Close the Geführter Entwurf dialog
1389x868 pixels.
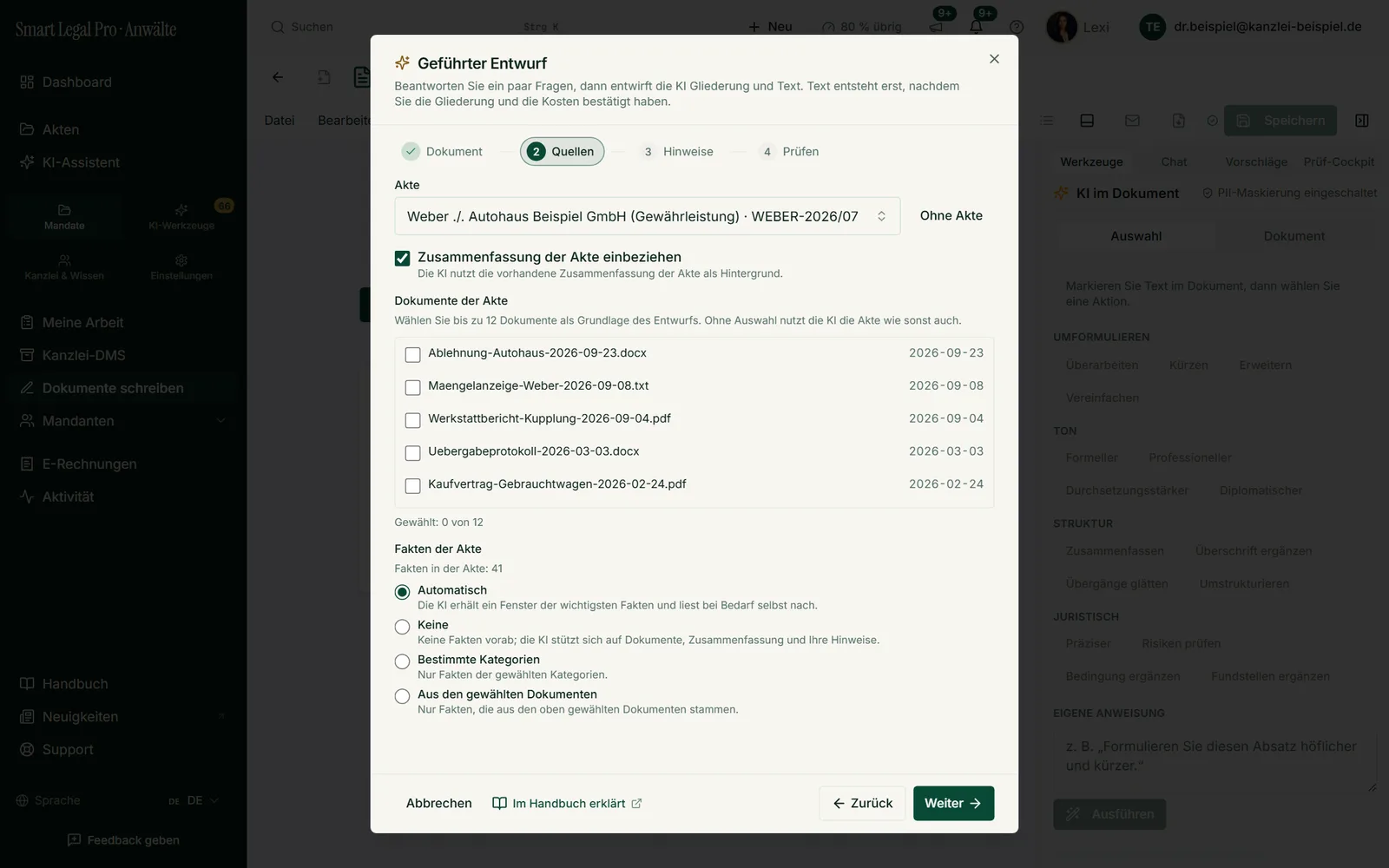click(994, 59)
